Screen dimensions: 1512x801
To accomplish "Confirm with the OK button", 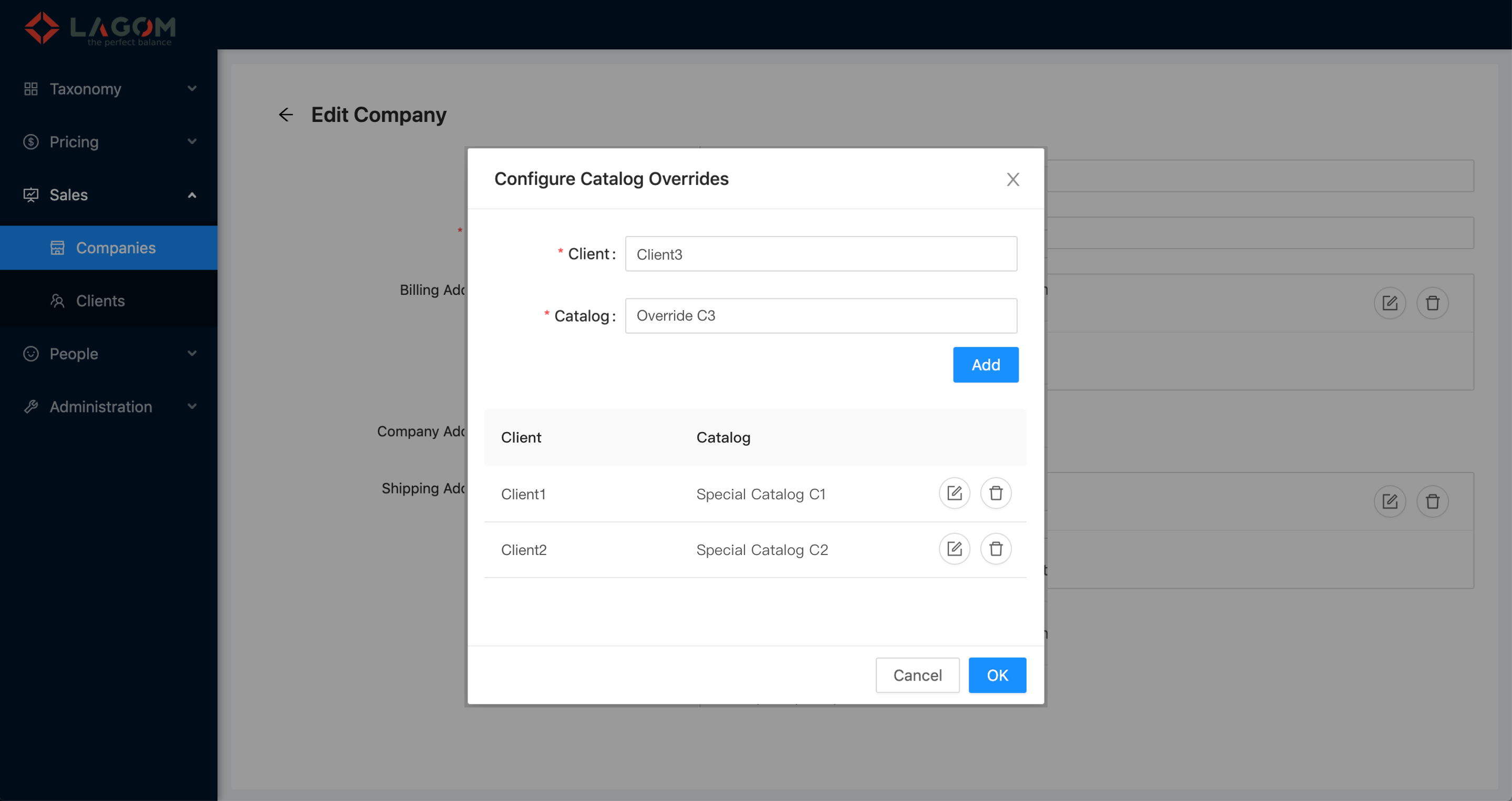I will 997,675.
